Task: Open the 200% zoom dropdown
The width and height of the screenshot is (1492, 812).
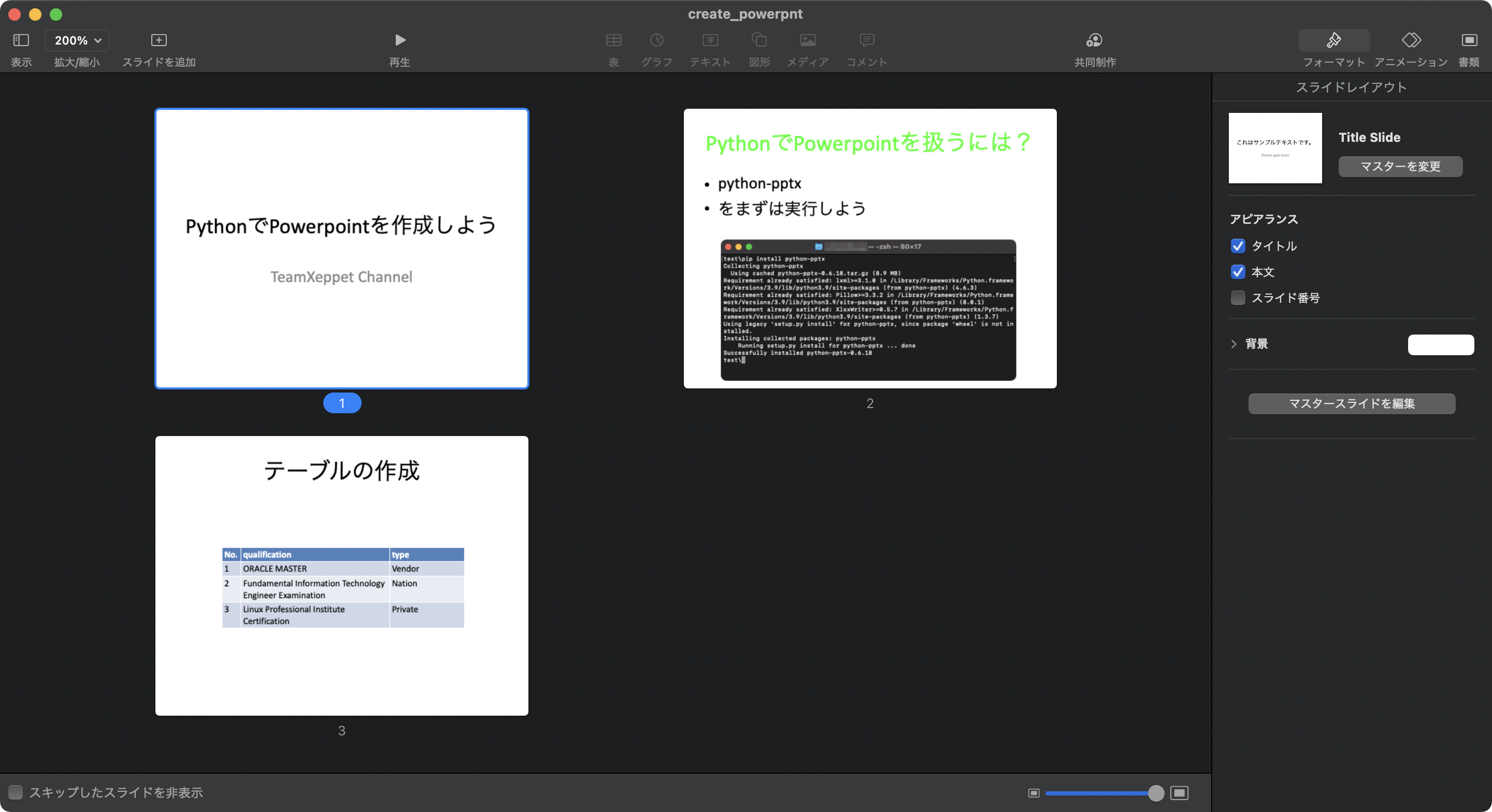Action: coord(77,40)
